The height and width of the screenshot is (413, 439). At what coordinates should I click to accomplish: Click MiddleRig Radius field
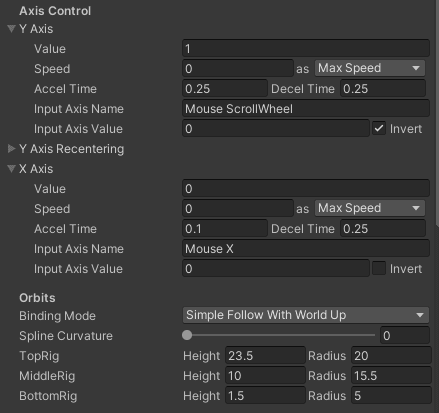391,376
